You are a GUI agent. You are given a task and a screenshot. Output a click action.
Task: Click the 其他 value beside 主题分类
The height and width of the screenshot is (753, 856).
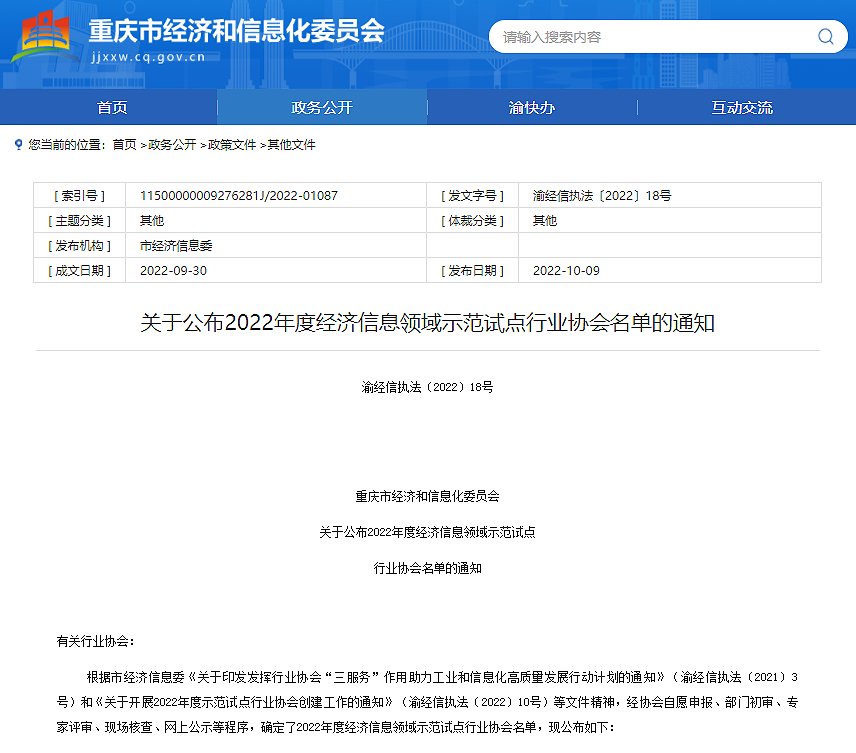(x=152, y=221)
